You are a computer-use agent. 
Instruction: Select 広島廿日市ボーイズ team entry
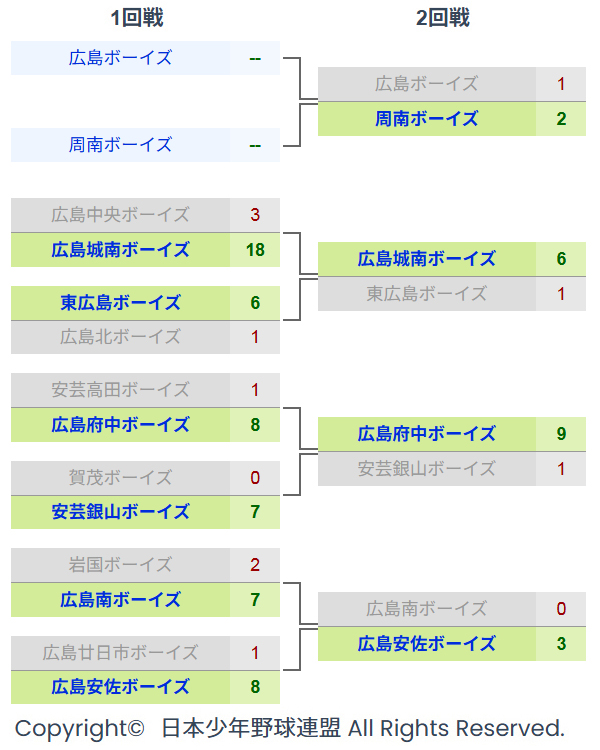(120, 653)
